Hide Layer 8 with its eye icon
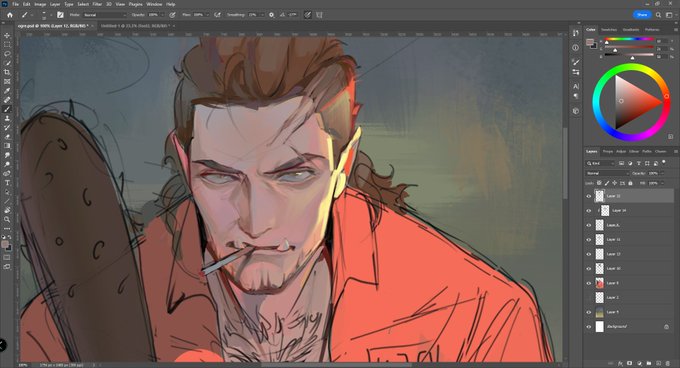 588,283
